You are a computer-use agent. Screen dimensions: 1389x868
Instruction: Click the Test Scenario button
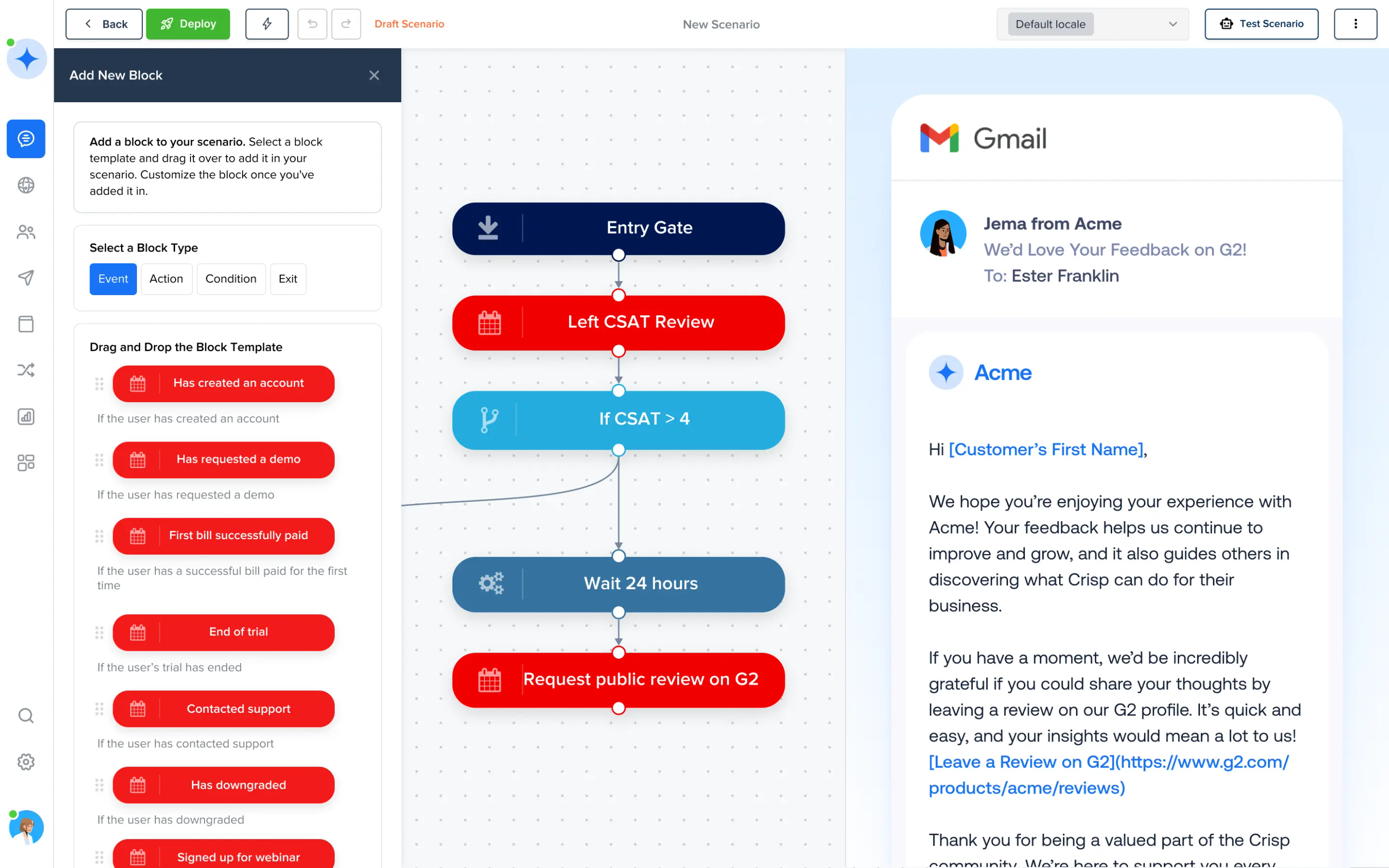[x=1262, y=23]
